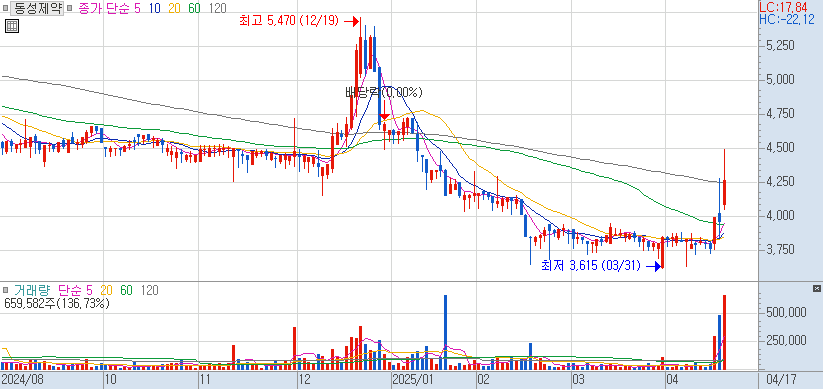Click the 5,250 price axis label

point(779,46)
